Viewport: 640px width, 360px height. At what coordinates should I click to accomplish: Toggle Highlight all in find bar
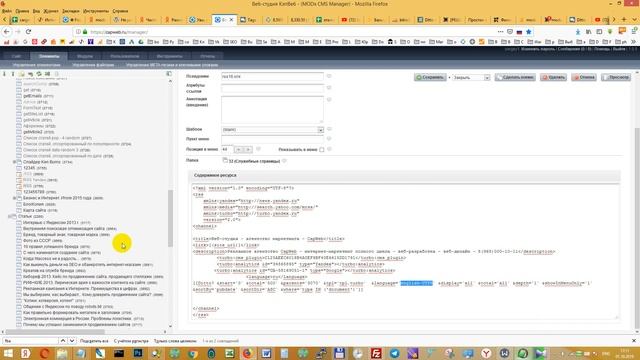pos(94,341)
